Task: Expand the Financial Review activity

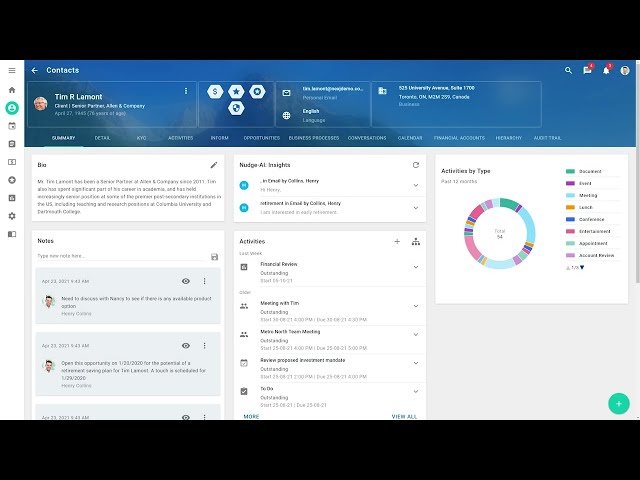Action: [416, 267]
